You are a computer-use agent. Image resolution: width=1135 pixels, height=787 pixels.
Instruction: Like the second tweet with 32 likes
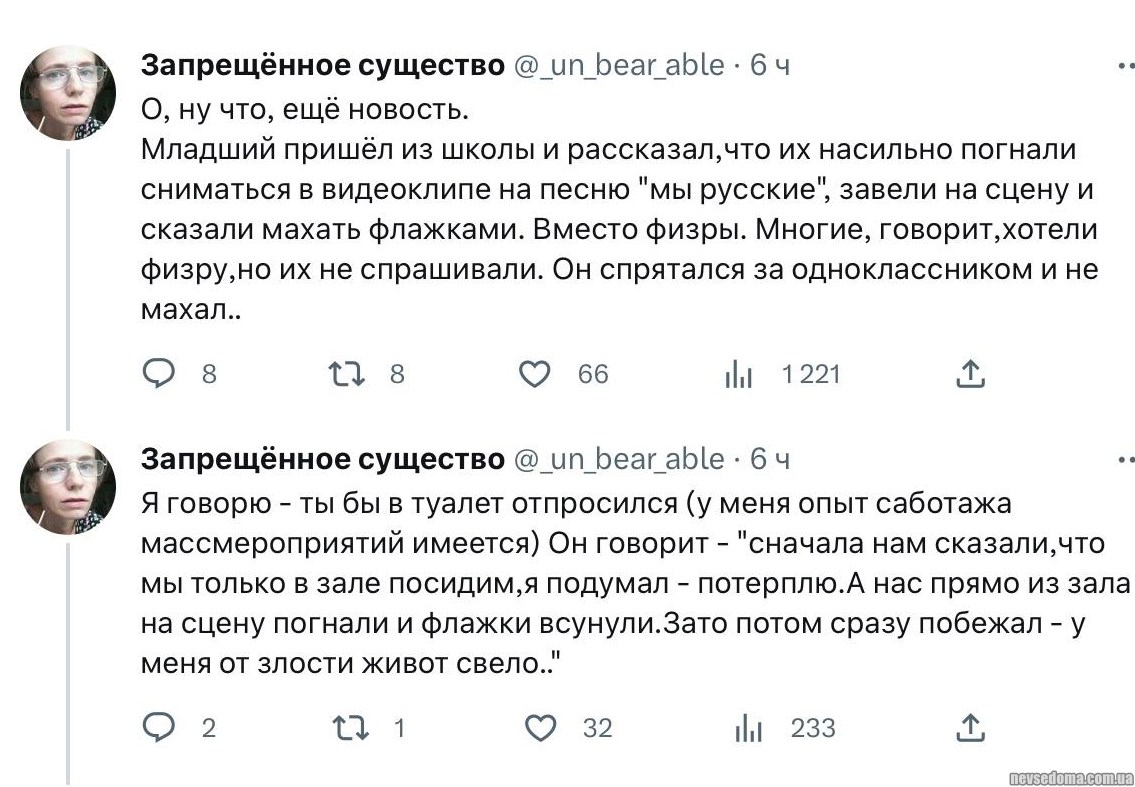(x=540, y=728)
